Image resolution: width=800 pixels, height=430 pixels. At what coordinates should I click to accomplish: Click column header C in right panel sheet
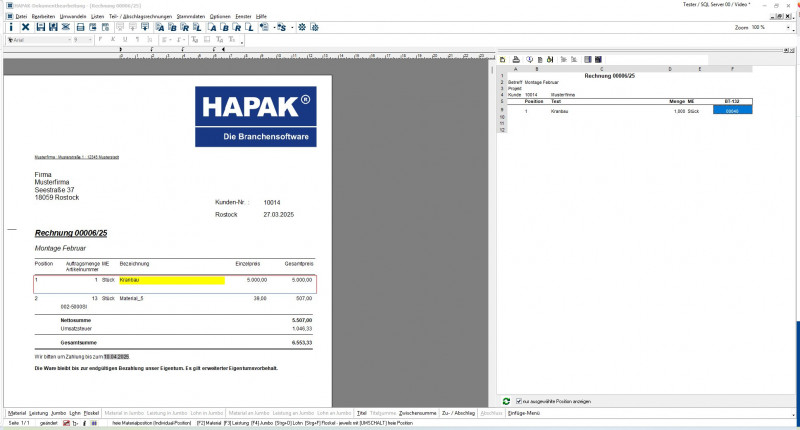(x=602, y=69)
